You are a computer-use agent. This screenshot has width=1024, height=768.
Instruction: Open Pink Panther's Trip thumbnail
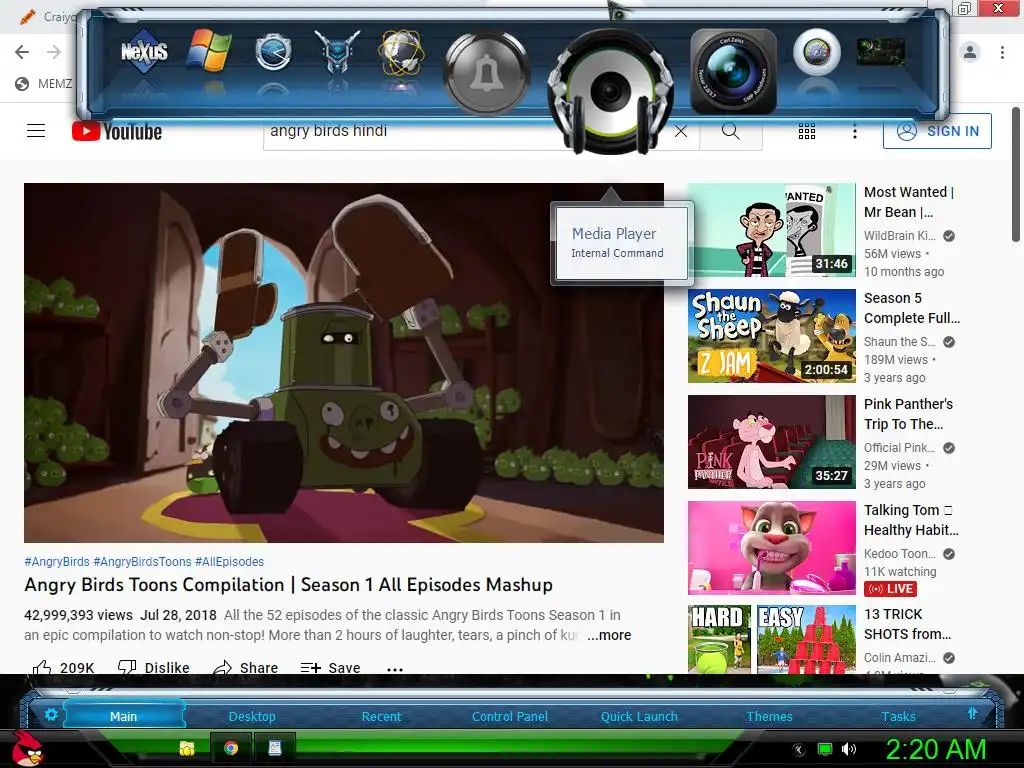tap(771, 441)
